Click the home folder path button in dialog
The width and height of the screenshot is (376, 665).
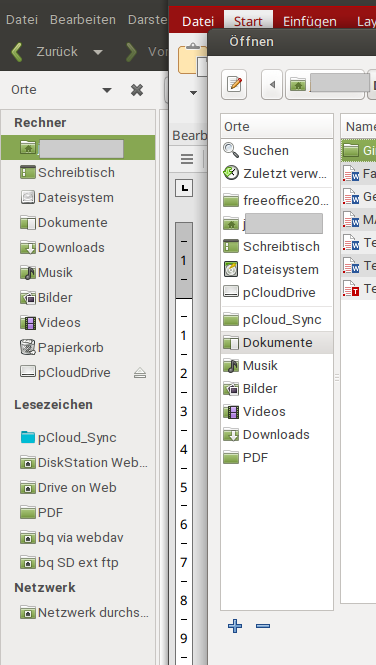click(325, 85)
